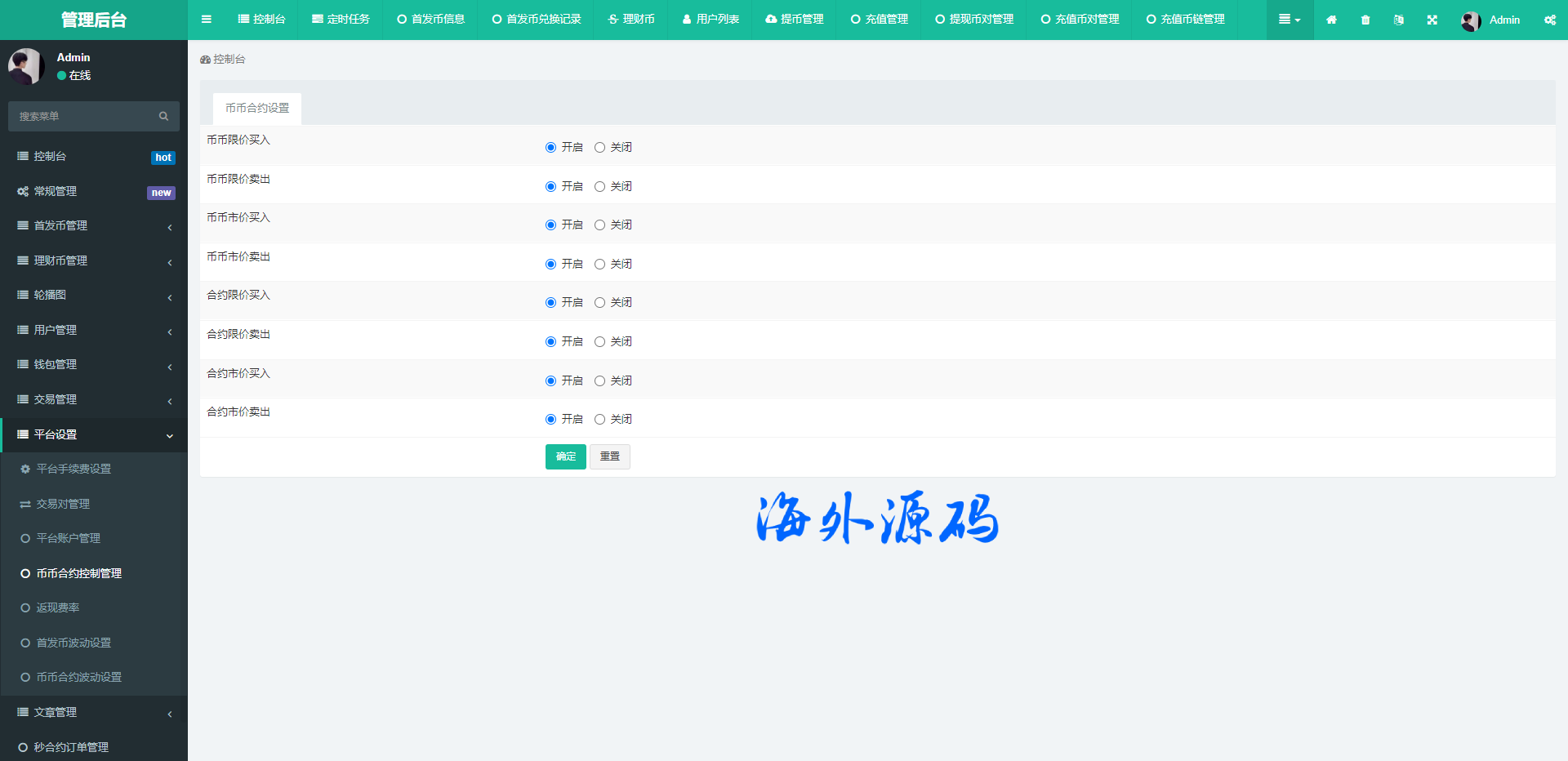1568x761 pixels.
Task: Click the 重置 reset button
Action: point(609,456)
